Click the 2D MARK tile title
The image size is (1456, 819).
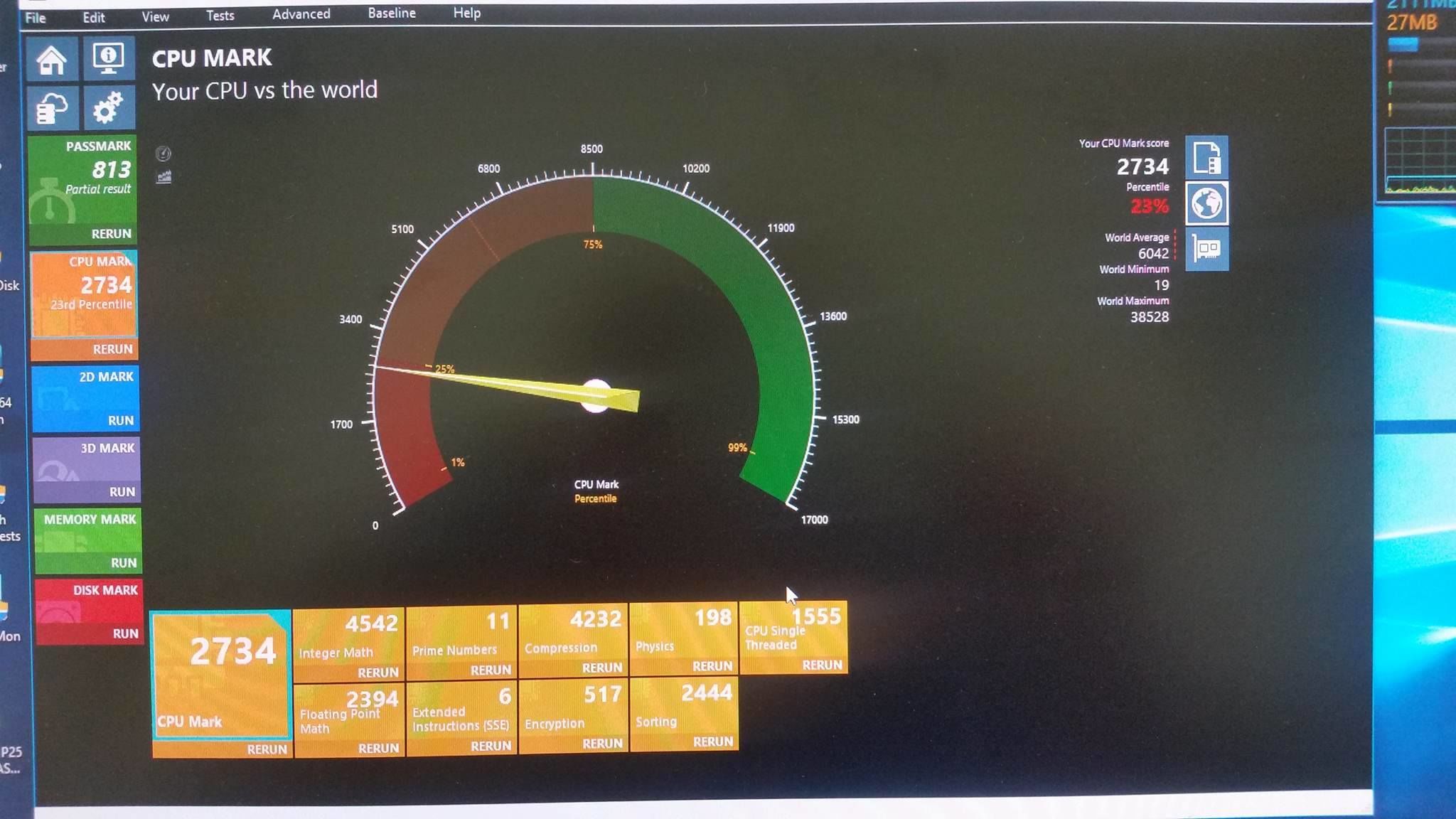click(106, 377)
